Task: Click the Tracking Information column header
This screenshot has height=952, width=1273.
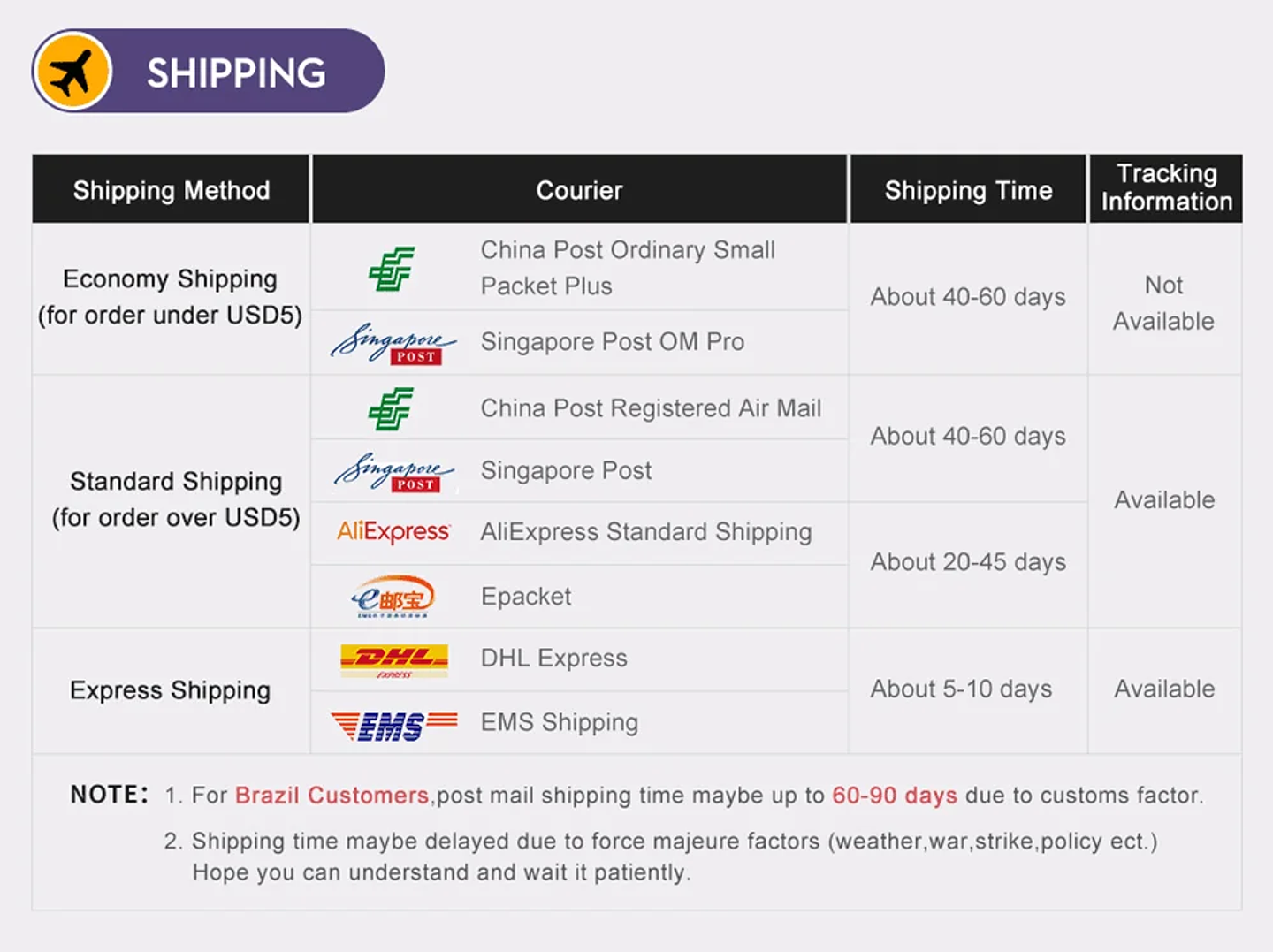Action: (x=1166, y=187)
